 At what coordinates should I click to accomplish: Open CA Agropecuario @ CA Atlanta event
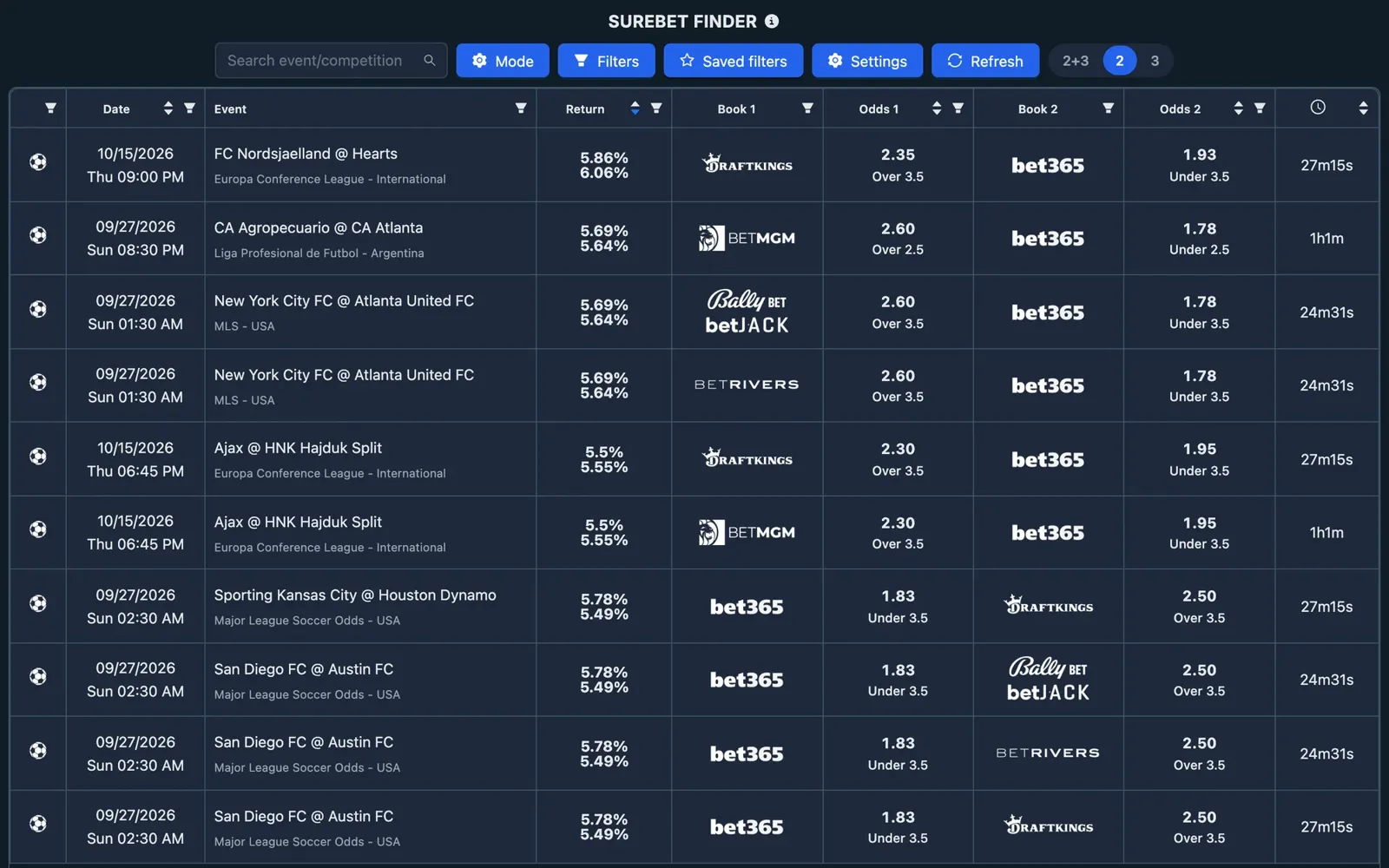pos(319,227)
